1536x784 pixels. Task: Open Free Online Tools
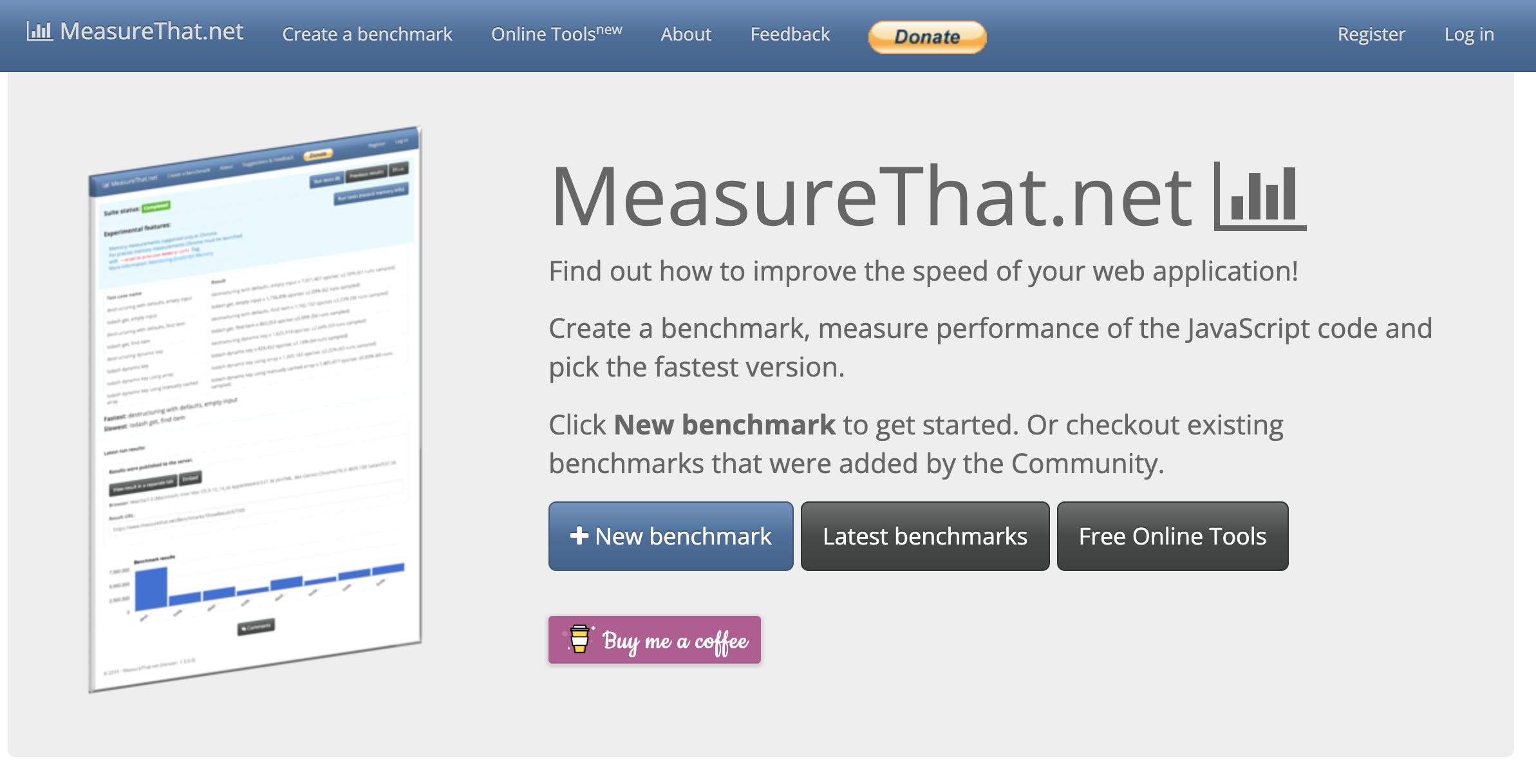(x=1172, y=536)
